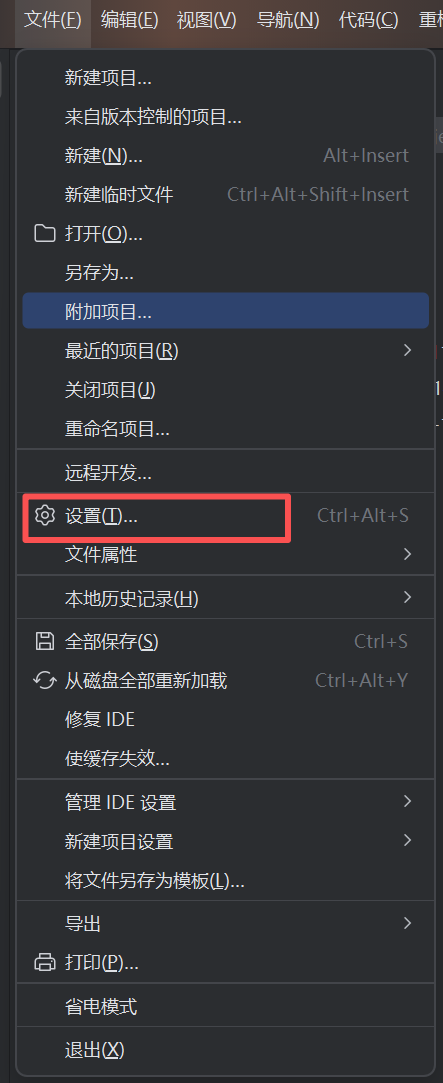
Task: Open the 视图 menu in the menu bar
Action: 206,20
